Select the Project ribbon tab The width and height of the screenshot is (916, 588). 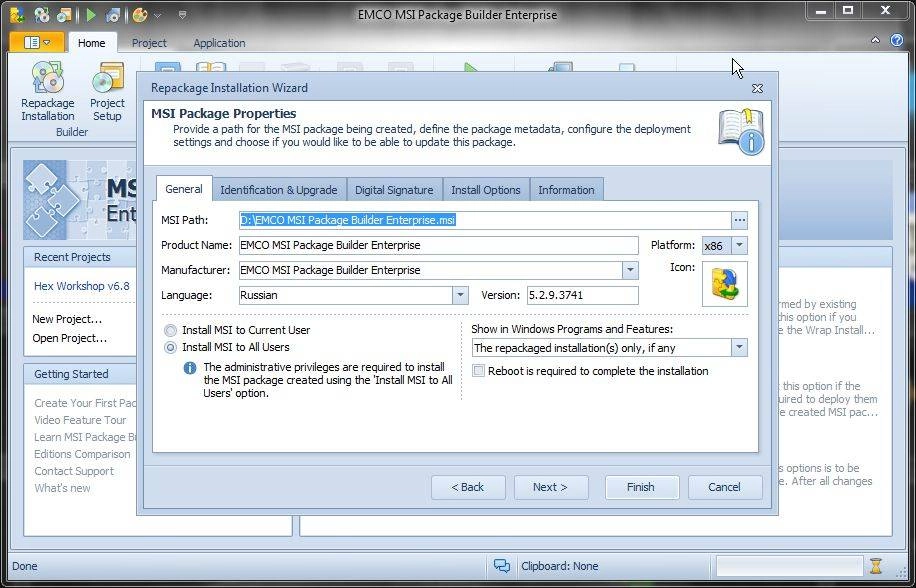click(x=149, y=43)
